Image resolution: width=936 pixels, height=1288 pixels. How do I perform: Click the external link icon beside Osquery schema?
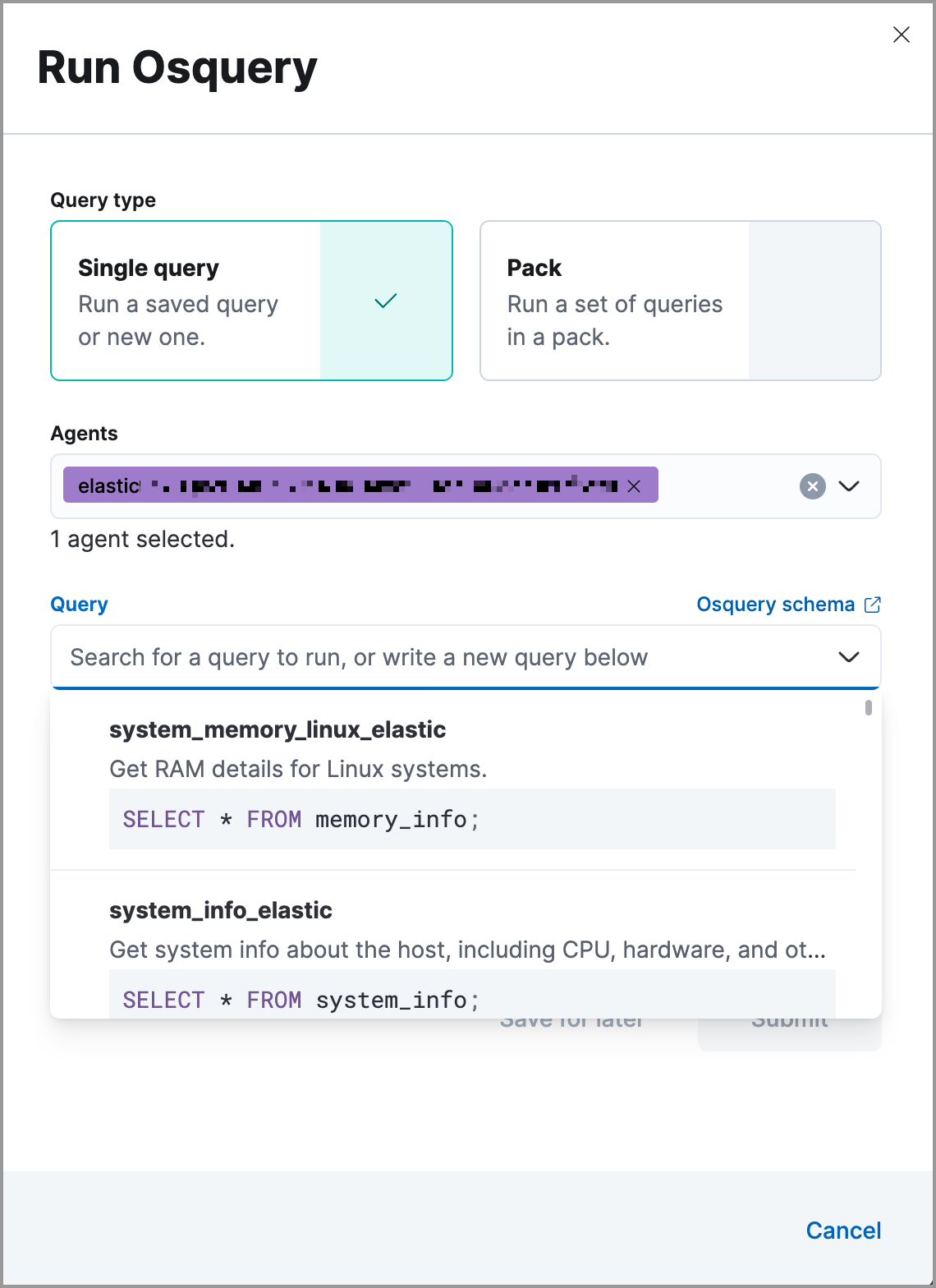point(872,604)
